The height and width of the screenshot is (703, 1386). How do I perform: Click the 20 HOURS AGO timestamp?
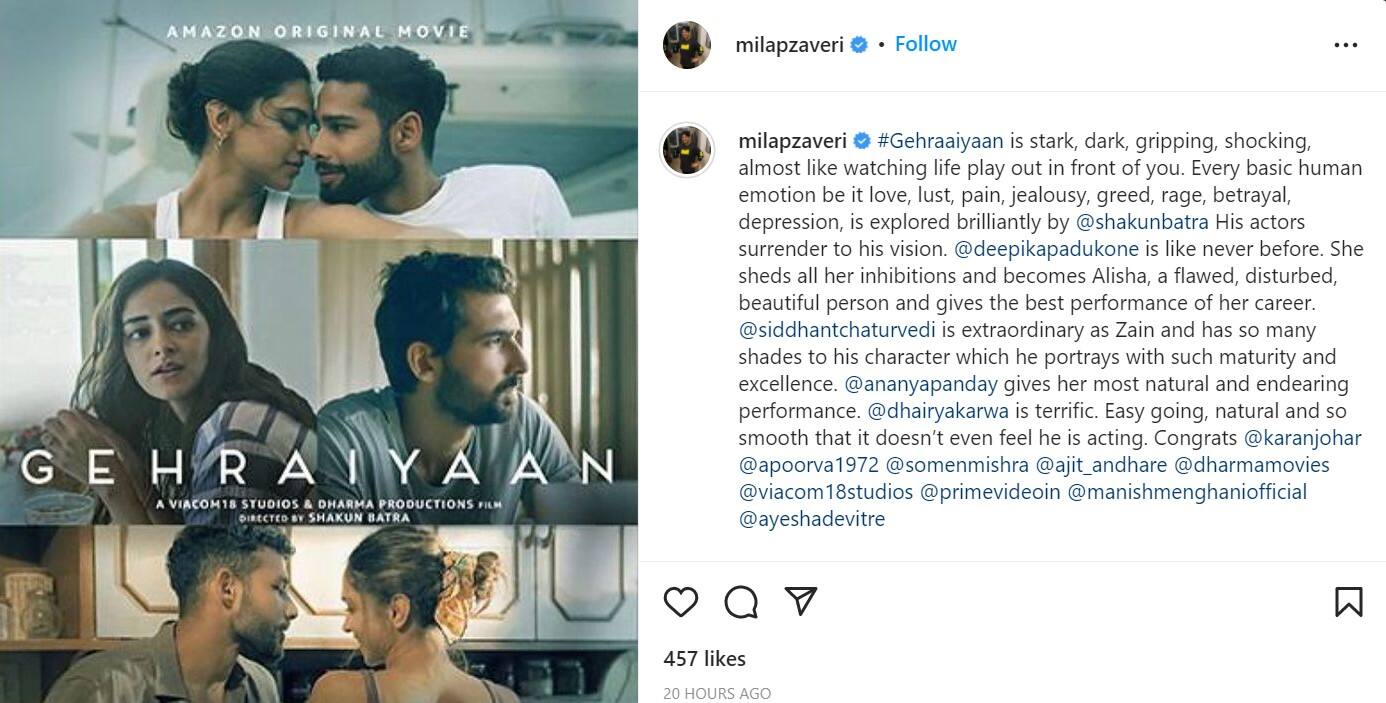click(x=717, y=693)
